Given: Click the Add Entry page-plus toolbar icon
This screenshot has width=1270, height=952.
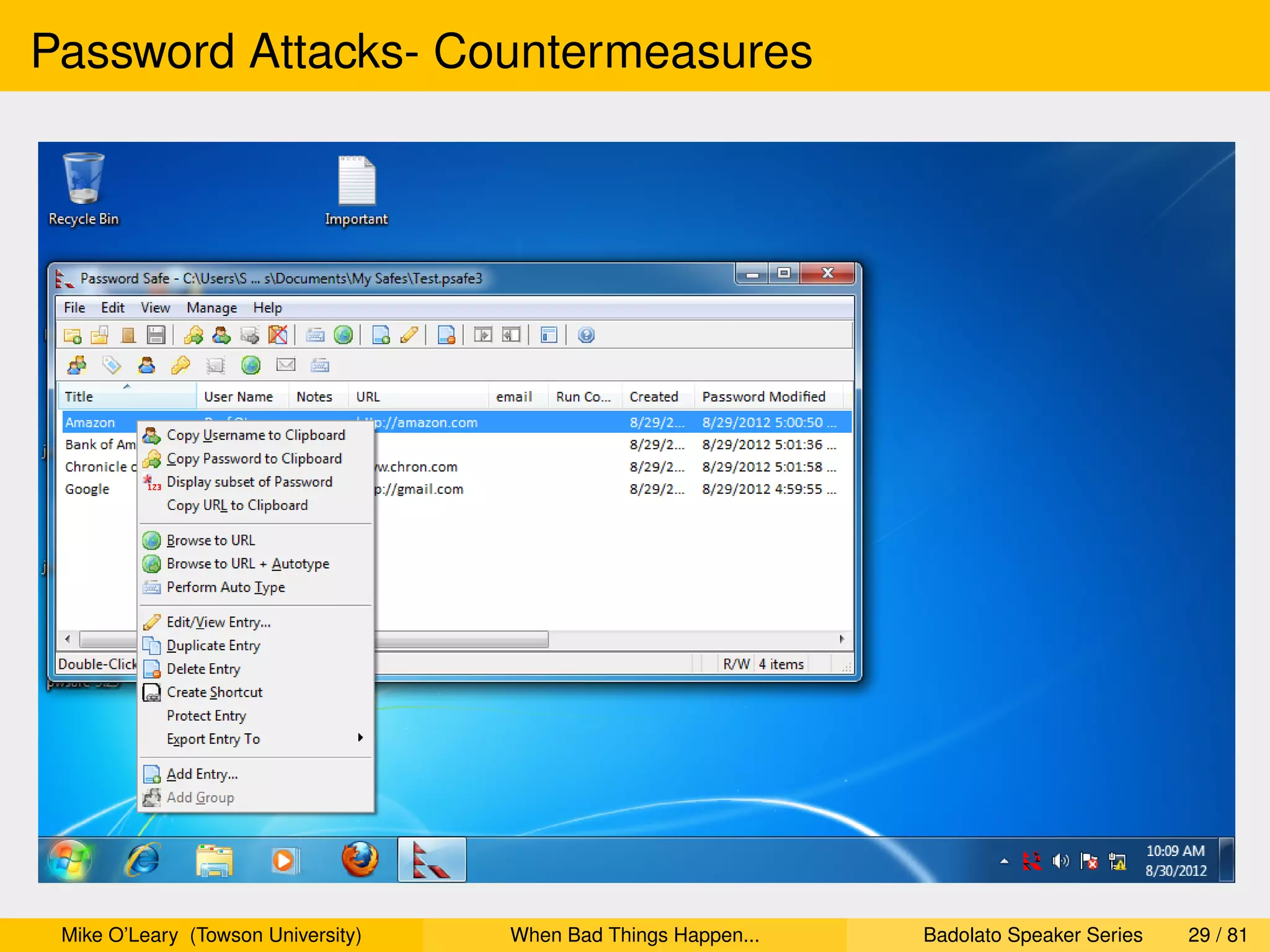Looking at the screenshot, I should [381, 335].
